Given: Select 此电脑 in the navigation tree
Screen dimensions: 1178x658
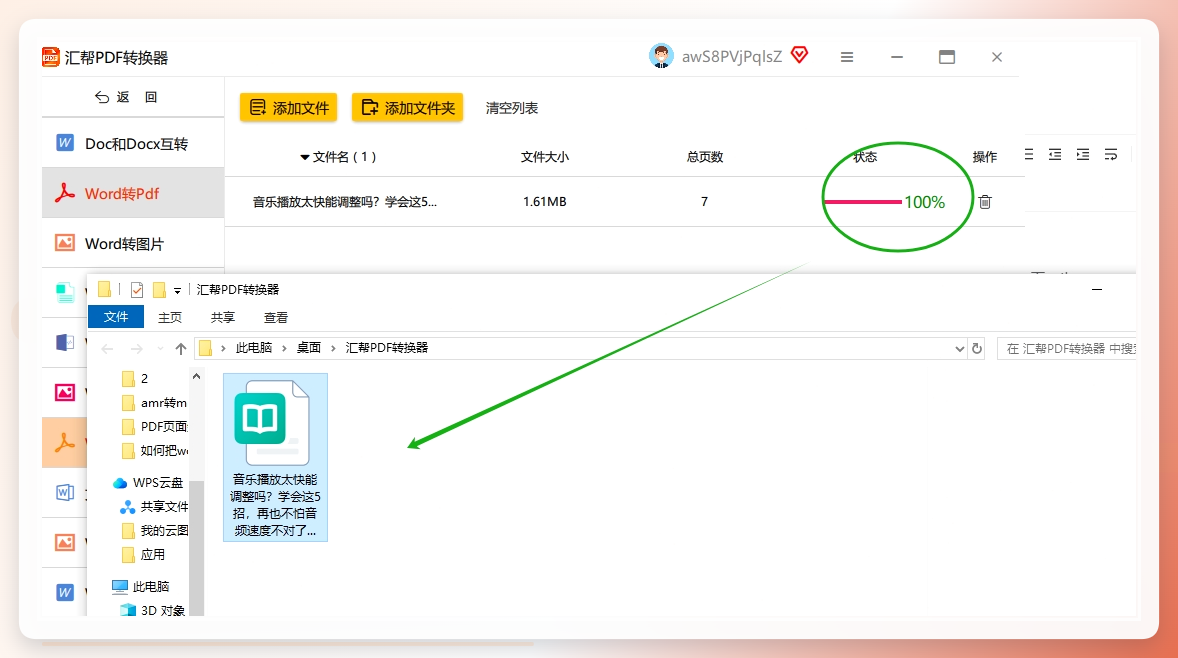Looking at the screenshot, I should coord(140,586).
